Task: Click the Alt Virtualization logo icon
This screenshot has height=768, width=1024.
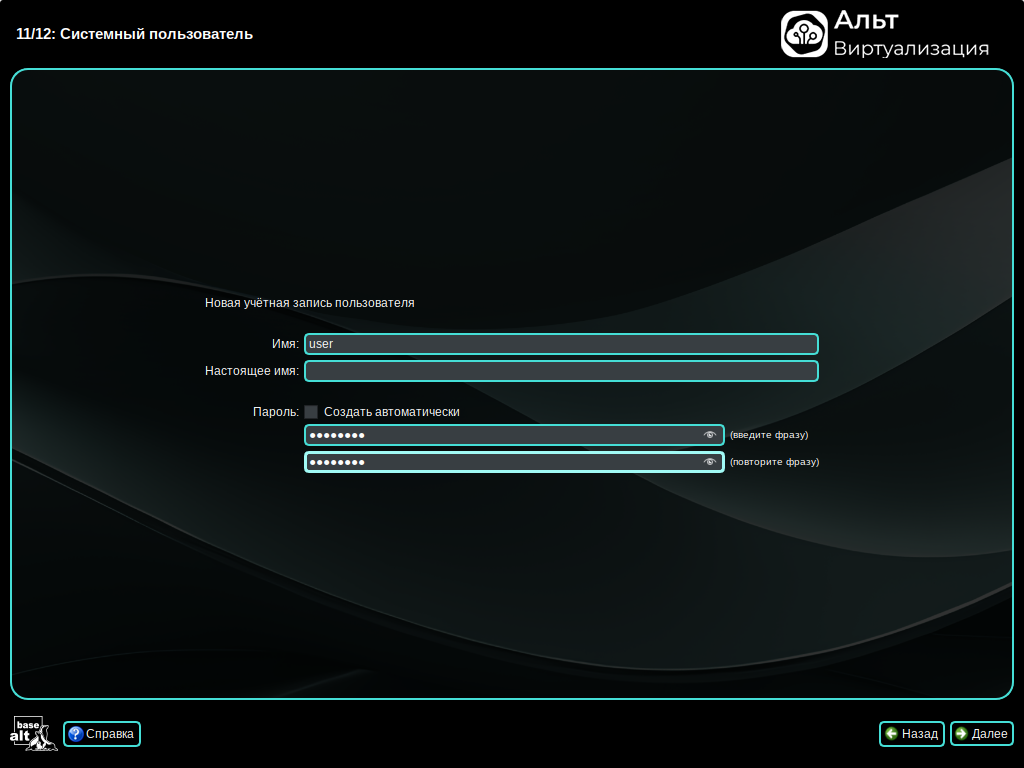Action: click(x=804, y=34)
